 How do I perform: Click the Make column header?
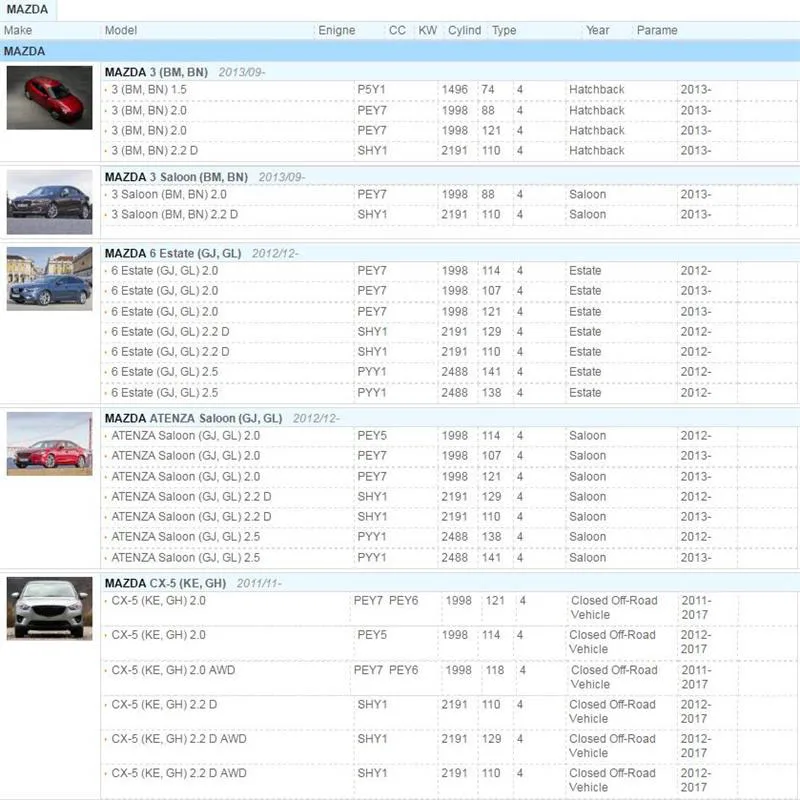[x=18, y=31]
